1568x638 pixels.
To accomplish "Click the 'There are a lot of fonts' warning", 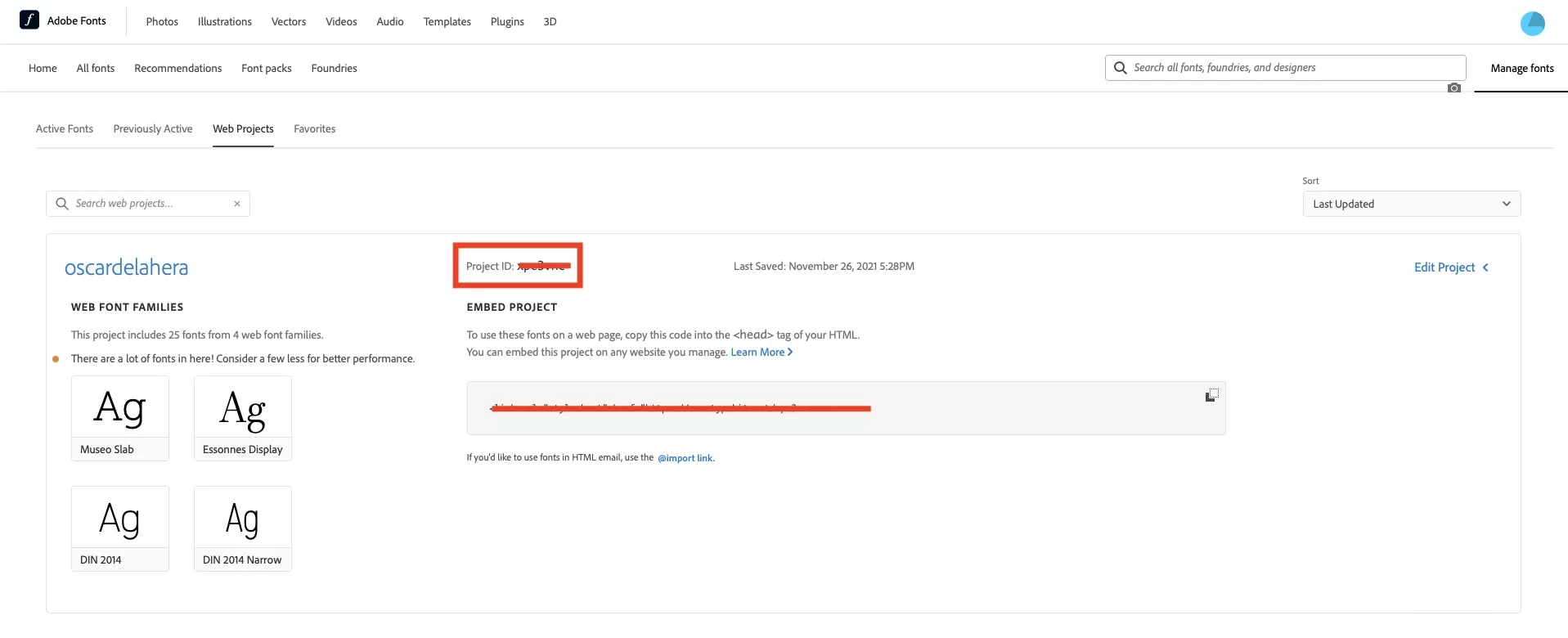I will coord(243,358).
